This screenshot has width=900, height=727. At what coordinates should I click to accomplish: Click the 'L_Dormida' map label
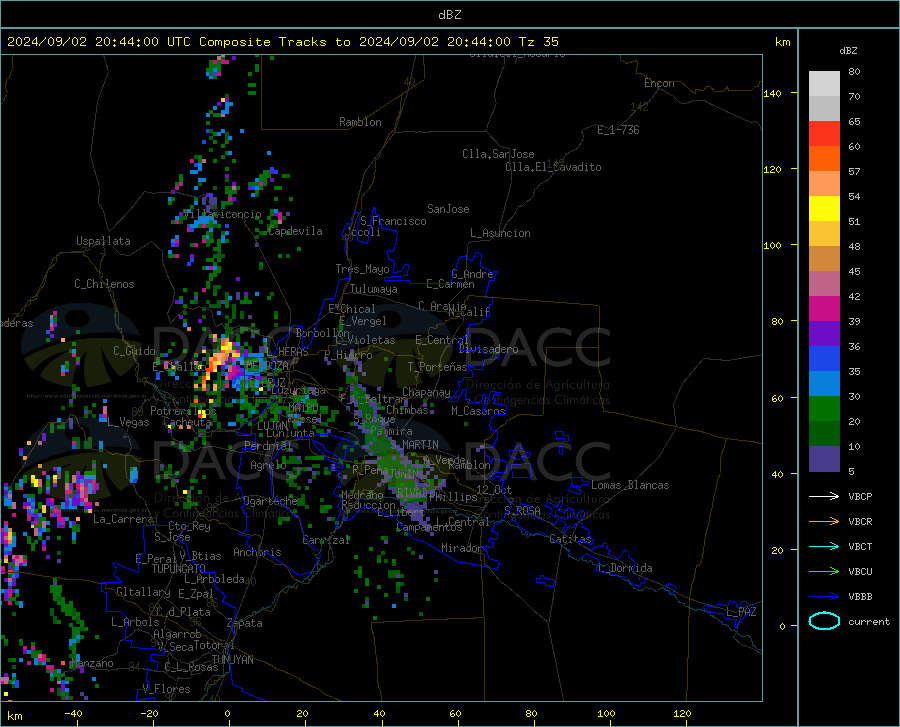click(x=625, y=568)
